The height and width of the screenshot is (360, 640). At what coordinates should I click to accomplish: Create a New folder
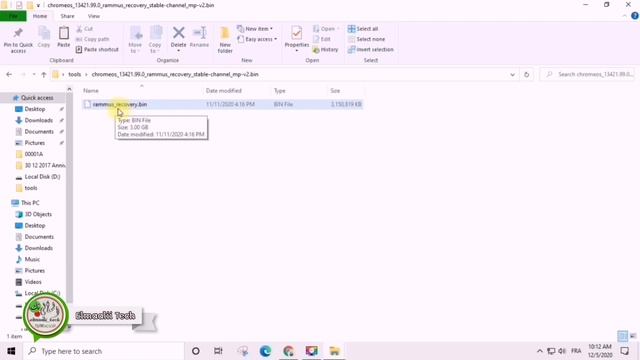point(225,40)
